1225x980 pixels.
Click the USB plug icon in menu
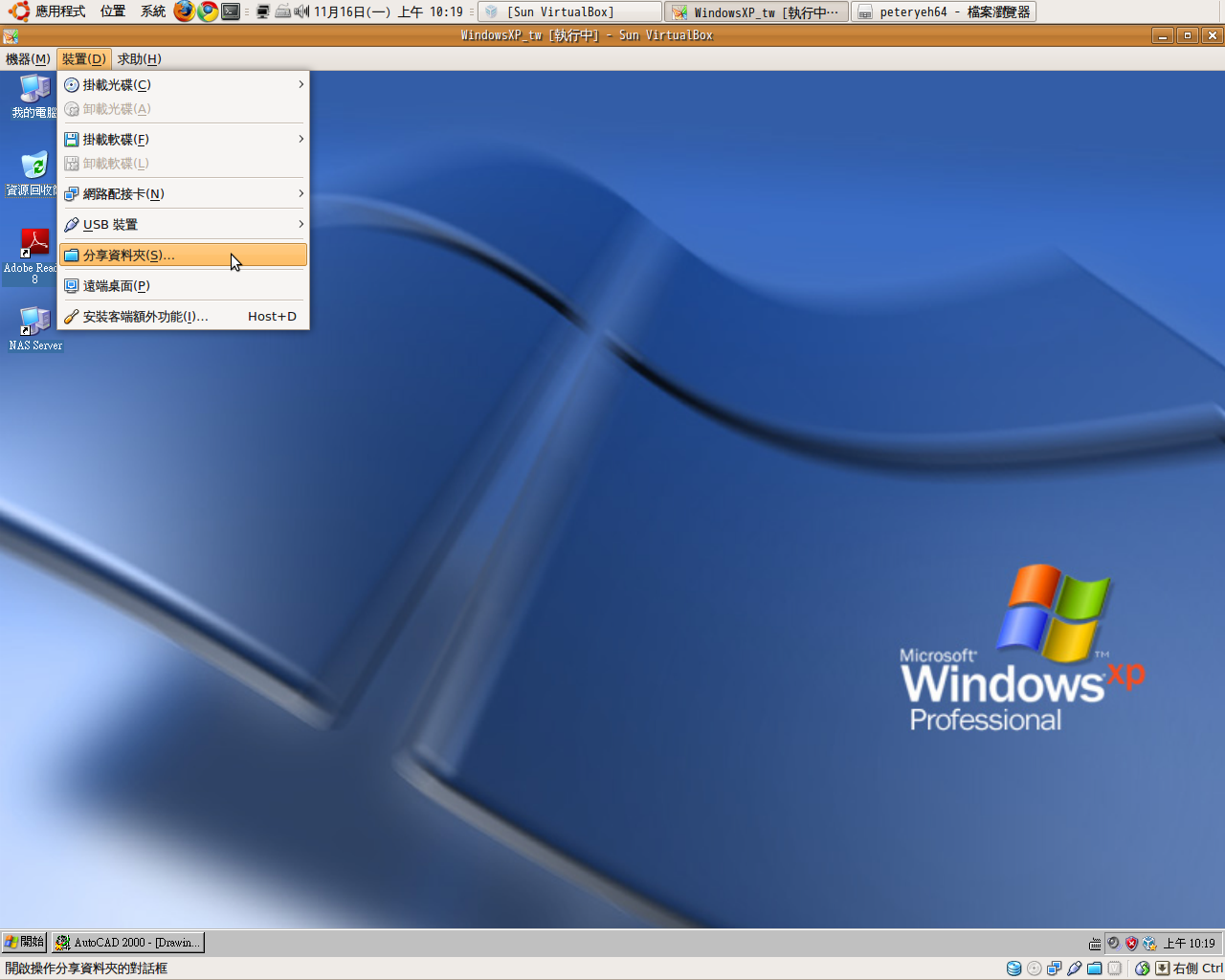point(72,225)
